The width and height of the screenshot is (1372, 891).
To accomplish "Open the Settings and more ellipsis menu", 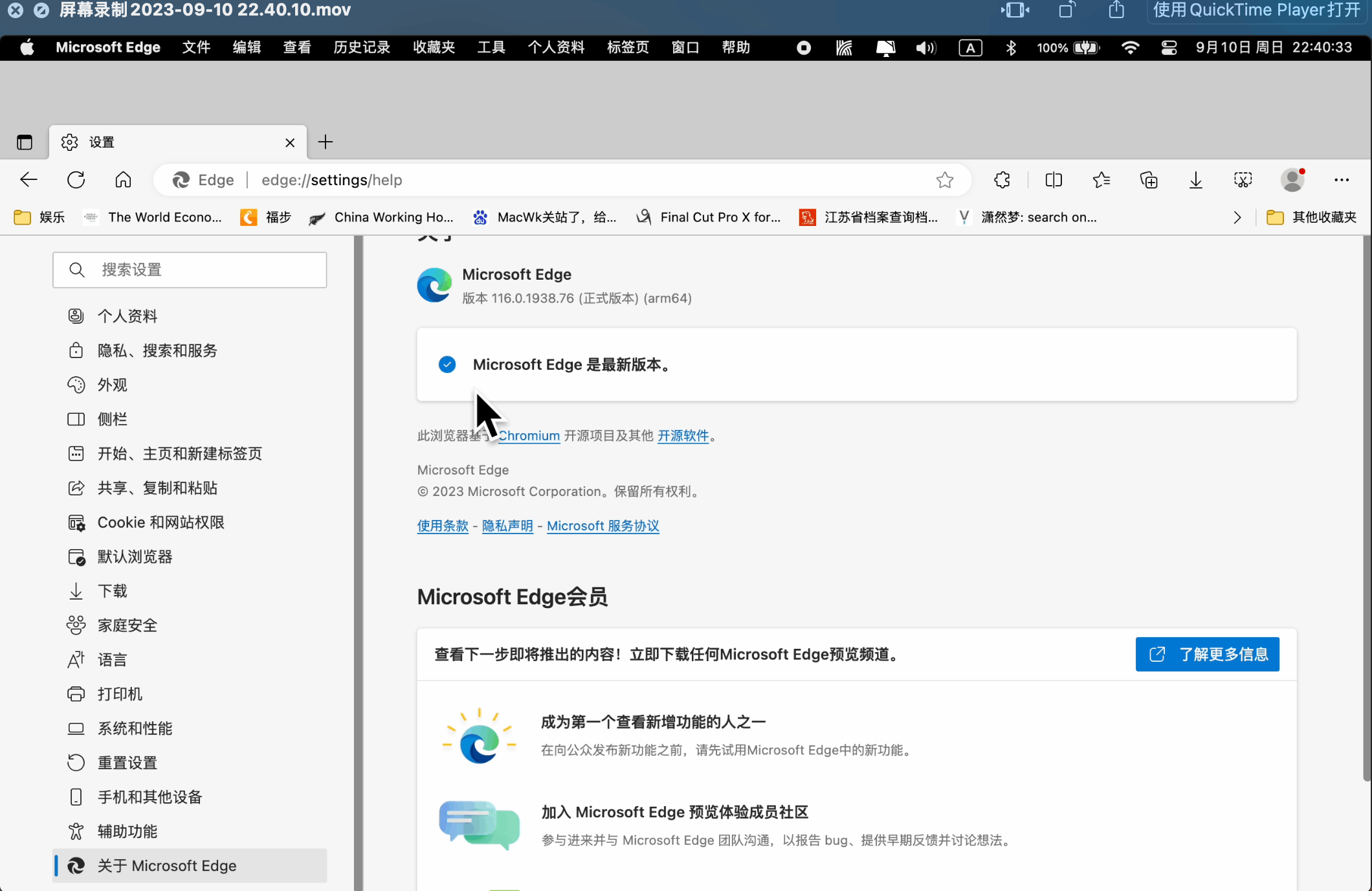I will (1342, 180).
